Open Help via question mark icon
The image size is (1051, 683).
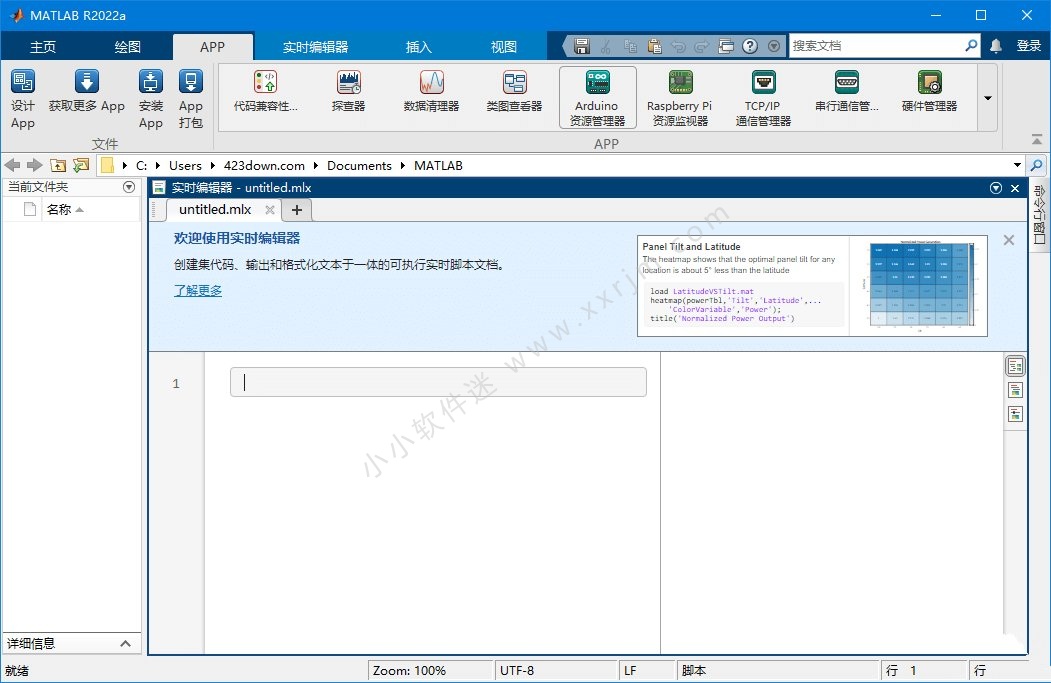pyautogui.click(x=750, y=46)
